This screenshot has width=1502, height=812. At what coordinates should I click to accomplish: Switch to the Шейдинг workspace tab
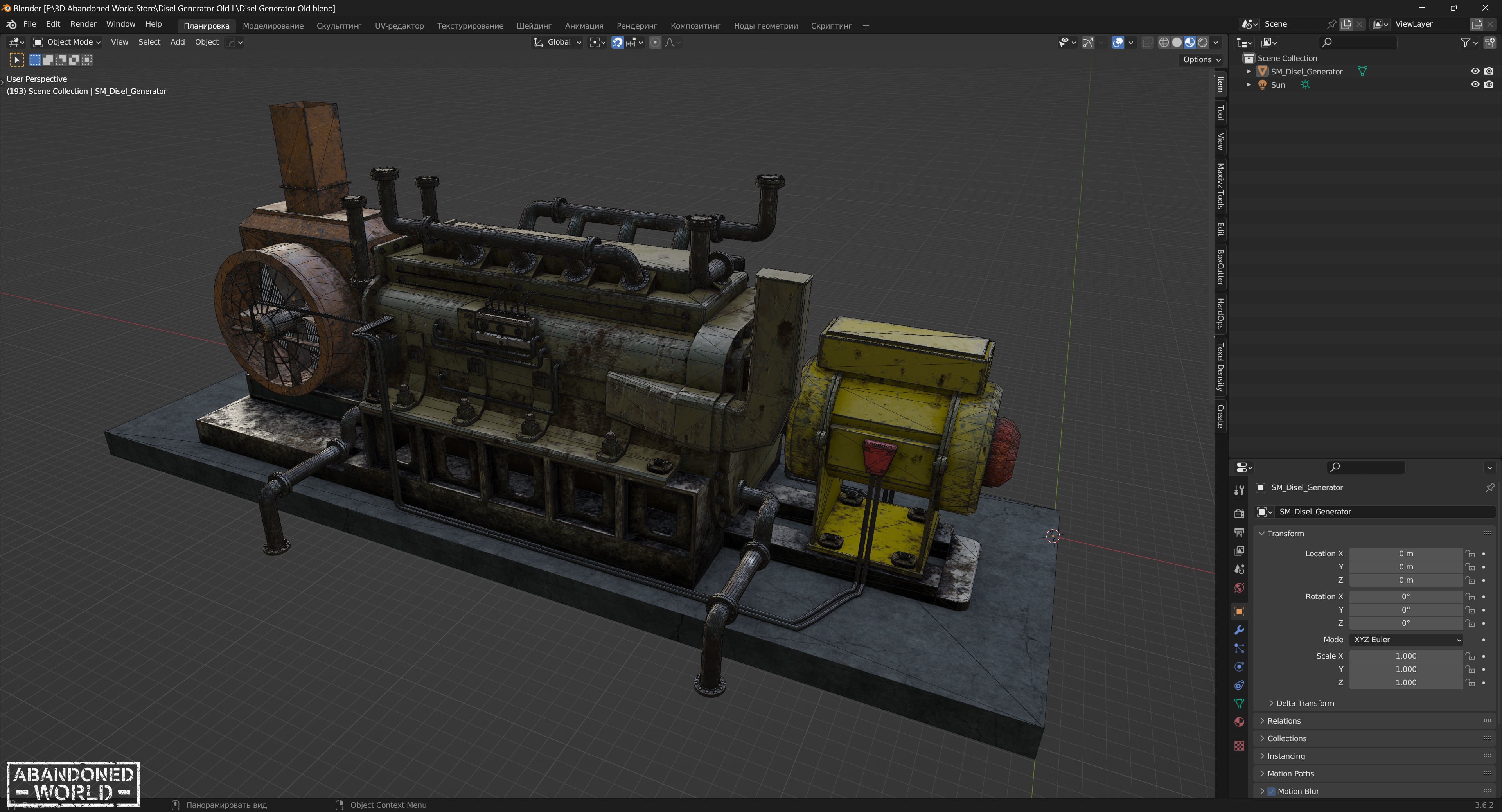[534, 26]
